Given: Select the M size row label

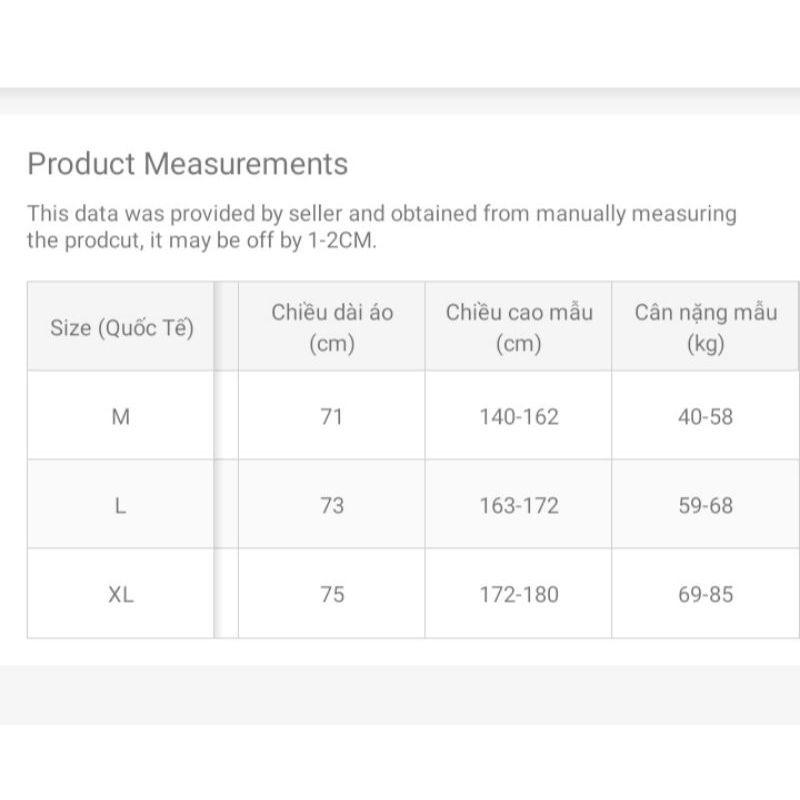Looking at the screenshot, I should (x=121, y=416).
